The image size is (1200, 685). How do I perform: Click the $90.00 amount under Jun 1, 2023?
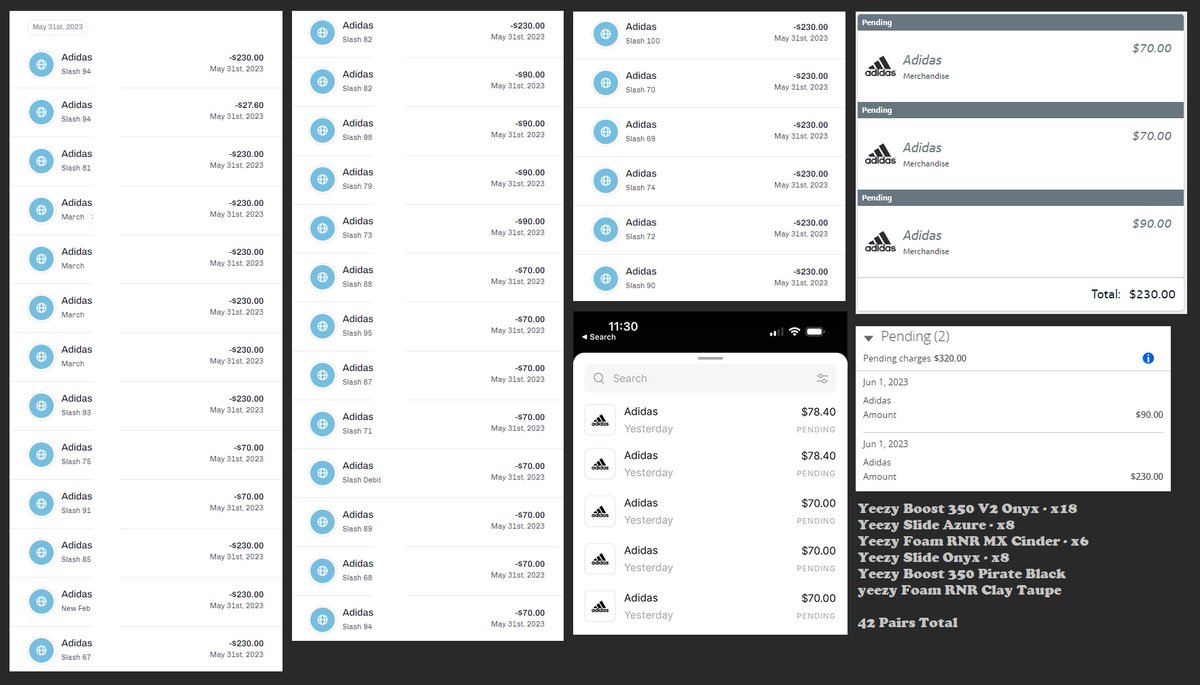coord(1149,415)
